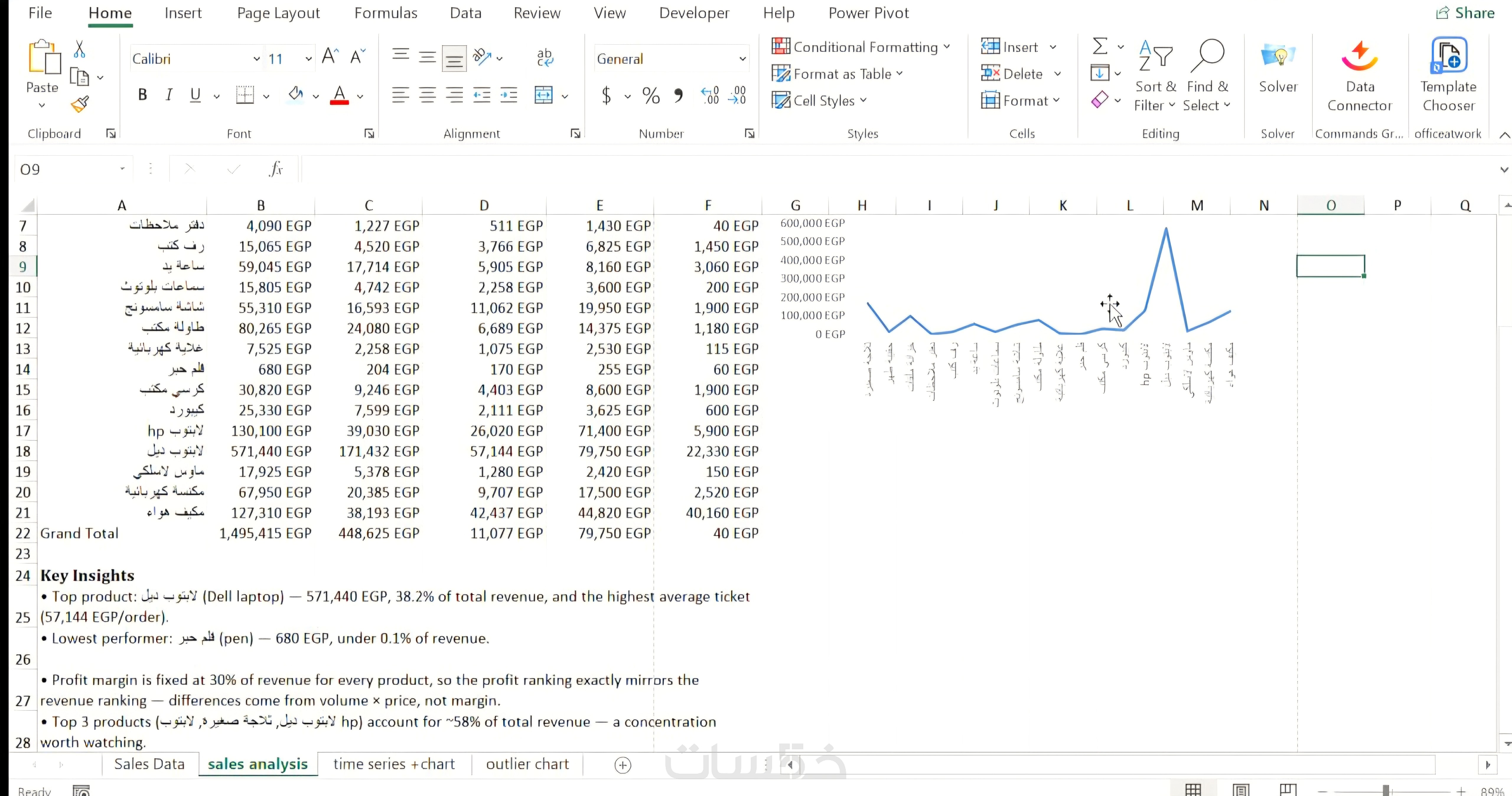The width and height of the screenshot is (1512, 796).
Task: Select the Format Painter brush
Action: [80, 105]
